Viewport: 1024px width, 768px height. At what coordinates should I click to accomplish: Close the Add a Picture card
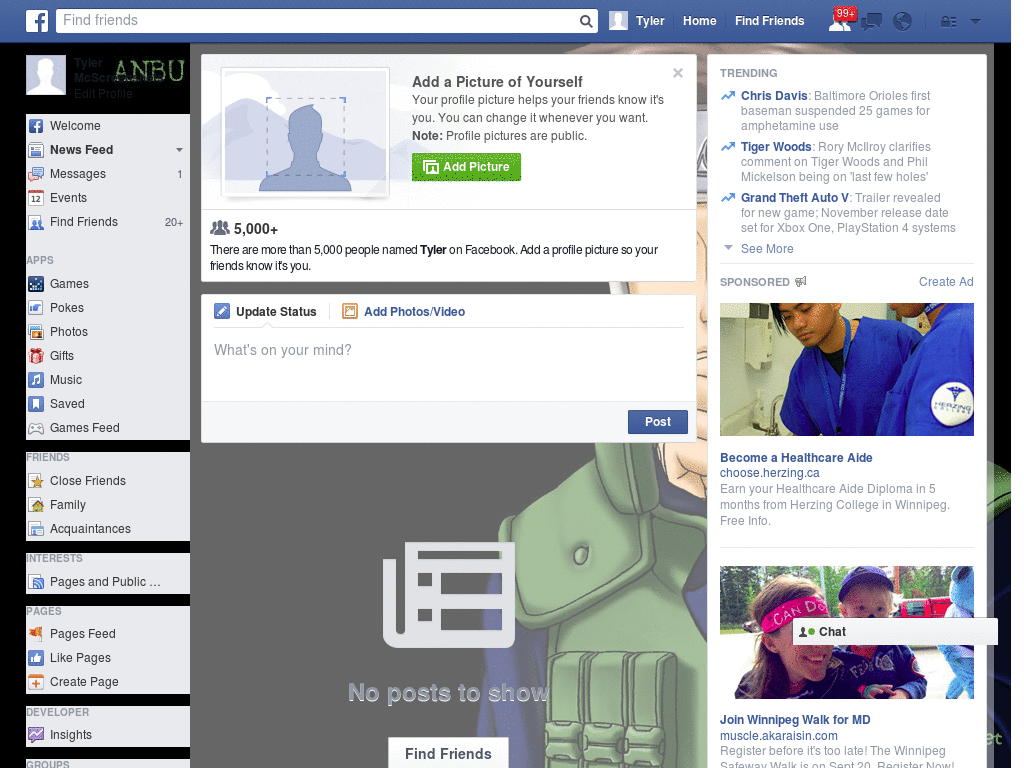coord(678,73)
